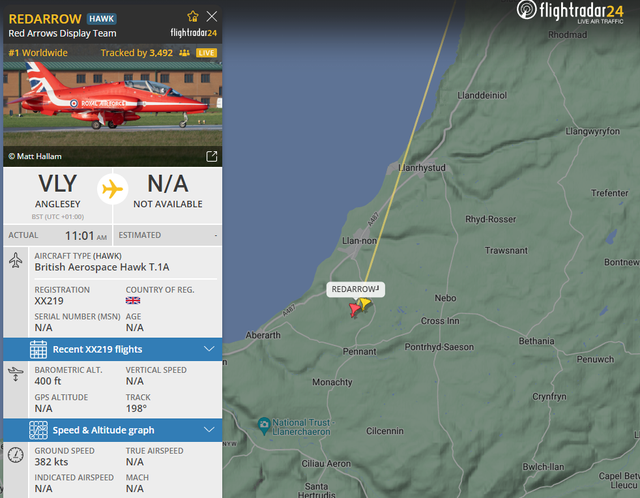The image size is (640, 498).
Task: Select the red aircraft marker on map
Action: 354,309
